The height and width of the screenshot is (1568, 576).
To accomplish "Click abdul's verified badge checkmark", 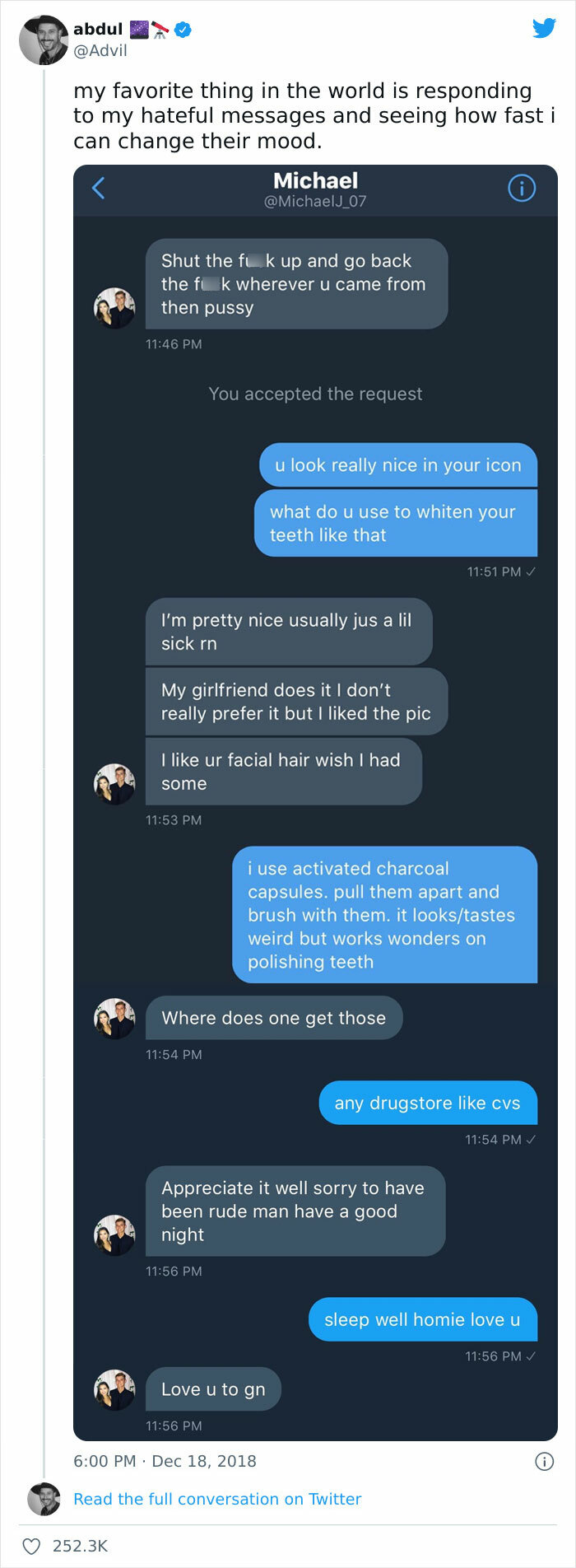I will tap(183, 27).
